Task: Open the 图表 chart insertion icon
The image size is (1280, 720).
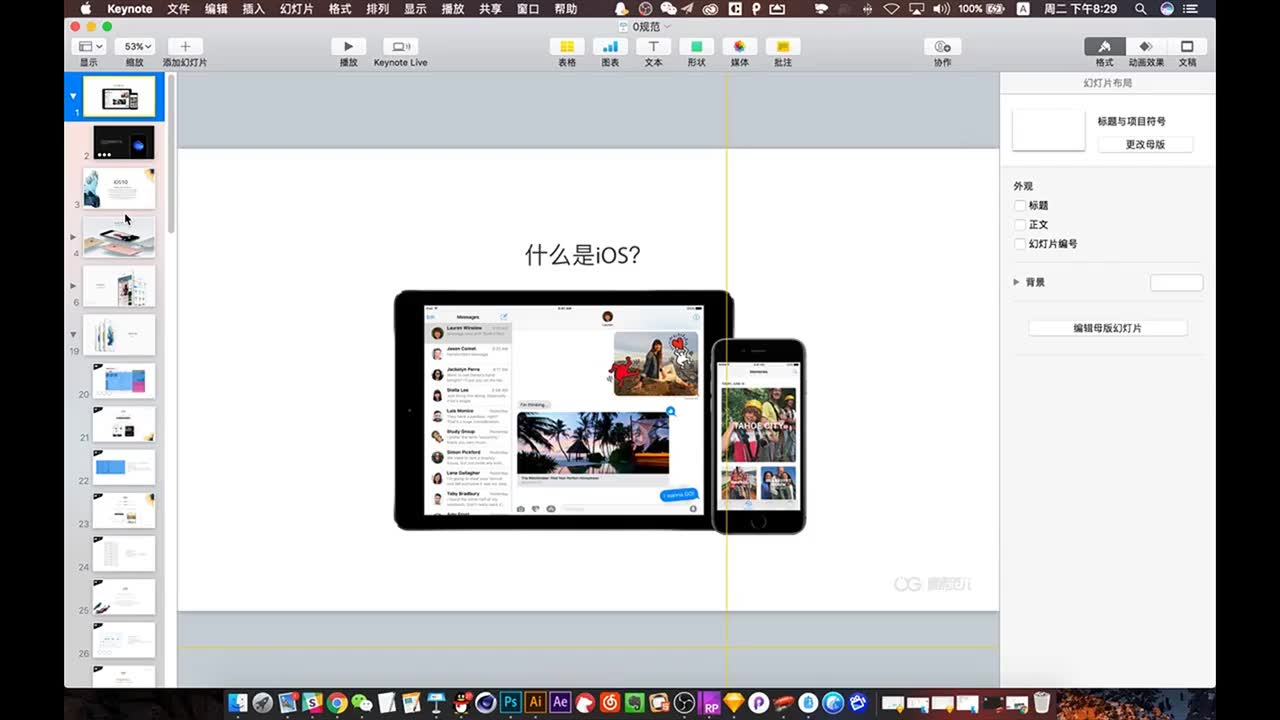Action: 610,46
